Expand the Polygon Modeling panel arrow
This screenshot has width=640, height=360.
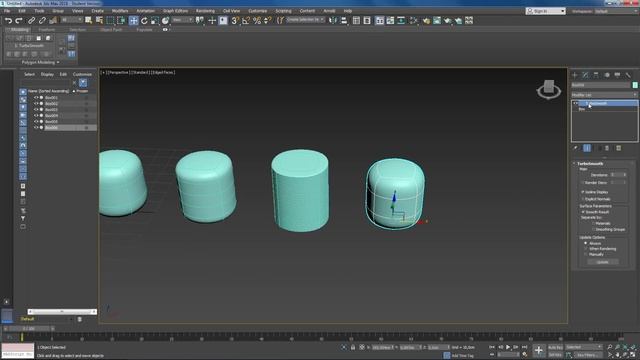point(58,62)
